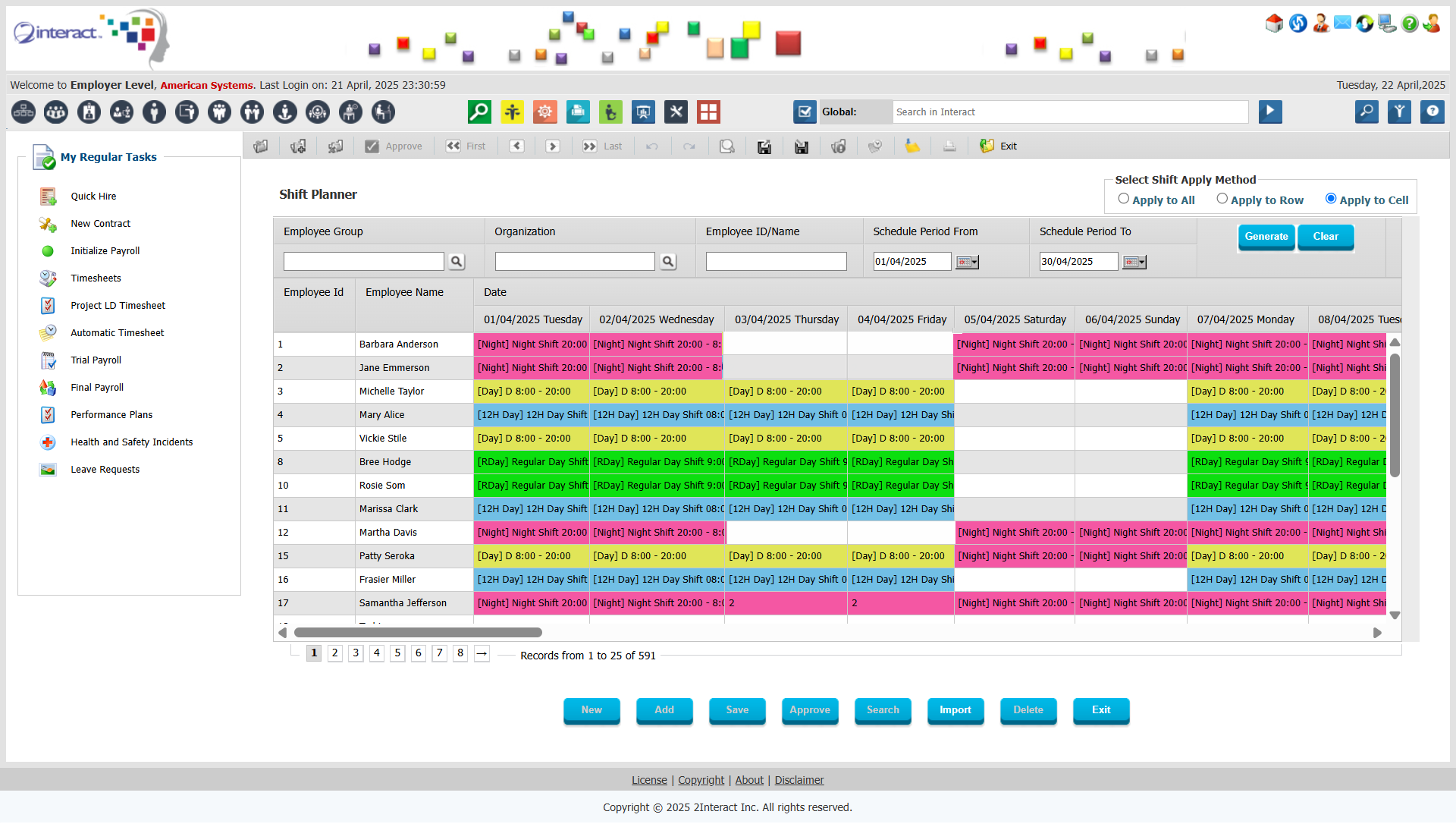Viewport: 1456px width, 824px height.
Task: Click the vertical scrollbar thumb of the grid
Action: coord(1395,415)
